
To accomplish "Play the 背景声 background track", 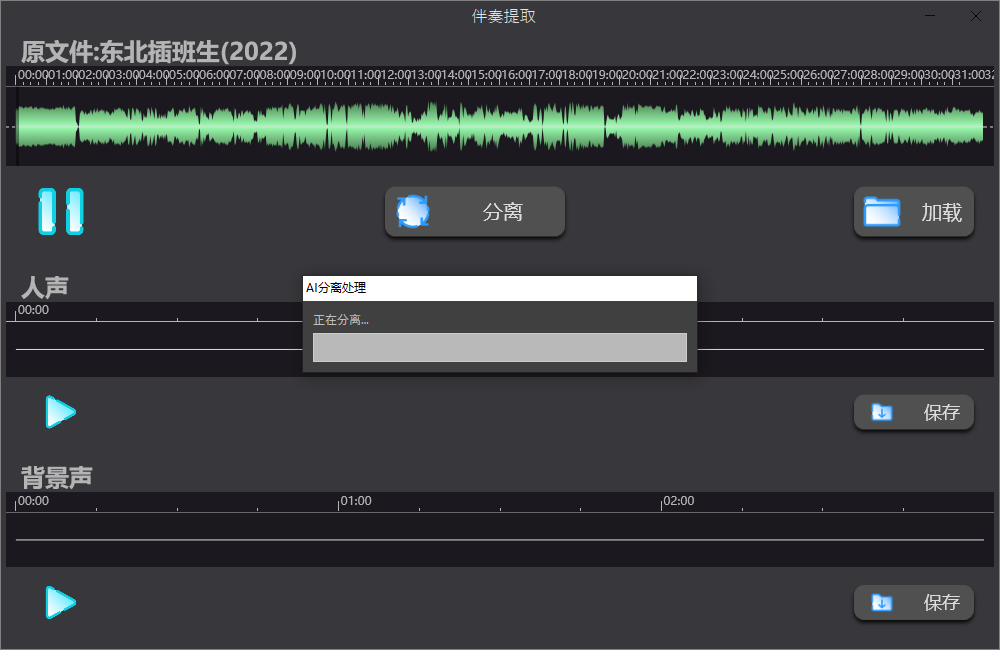I will point(60,602).
